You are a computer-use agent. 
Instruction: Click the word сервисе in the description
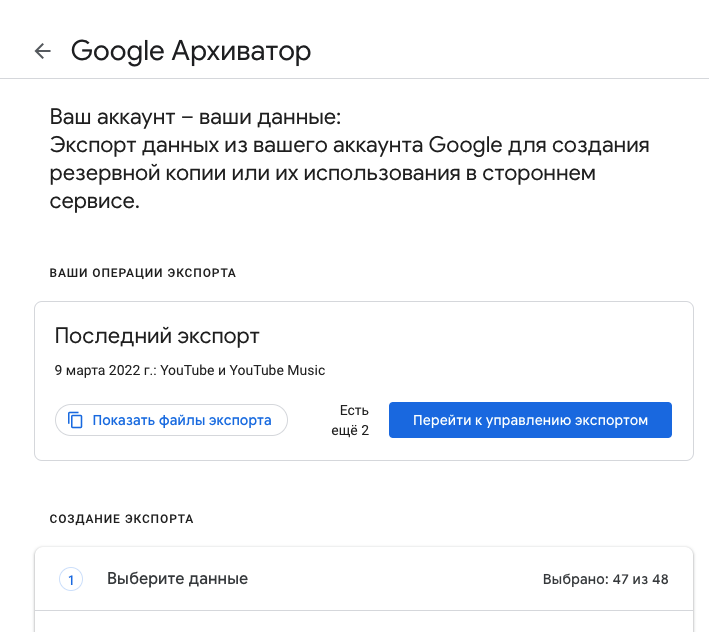[x=93, y=201]
